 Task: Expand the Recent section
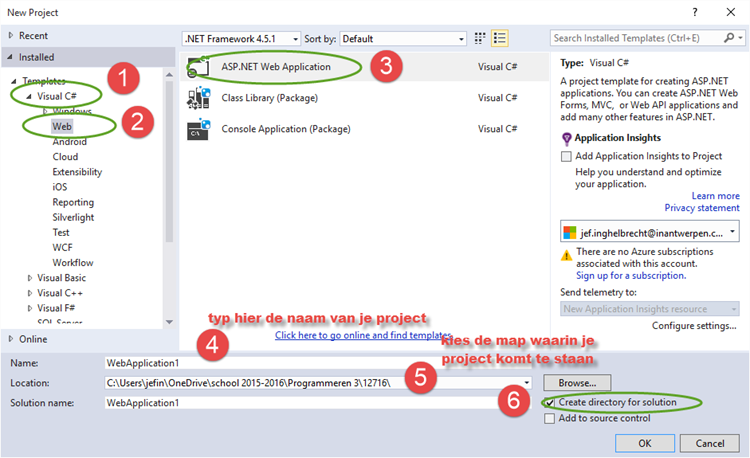pos(11,35)
